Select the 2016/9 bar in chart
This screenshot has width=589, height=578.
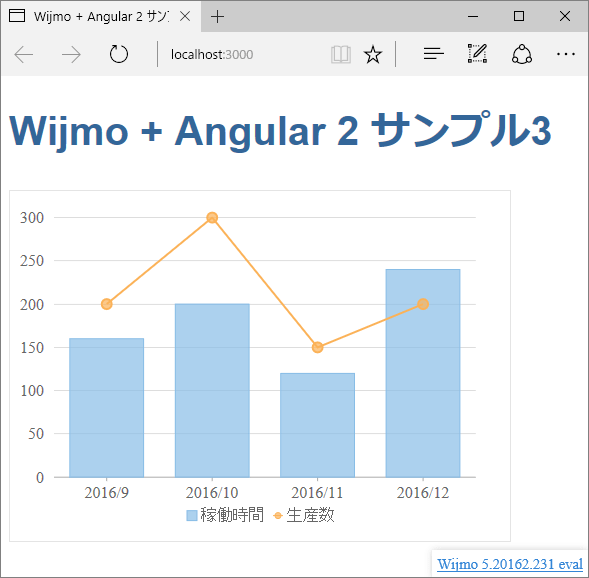point(107,407)
